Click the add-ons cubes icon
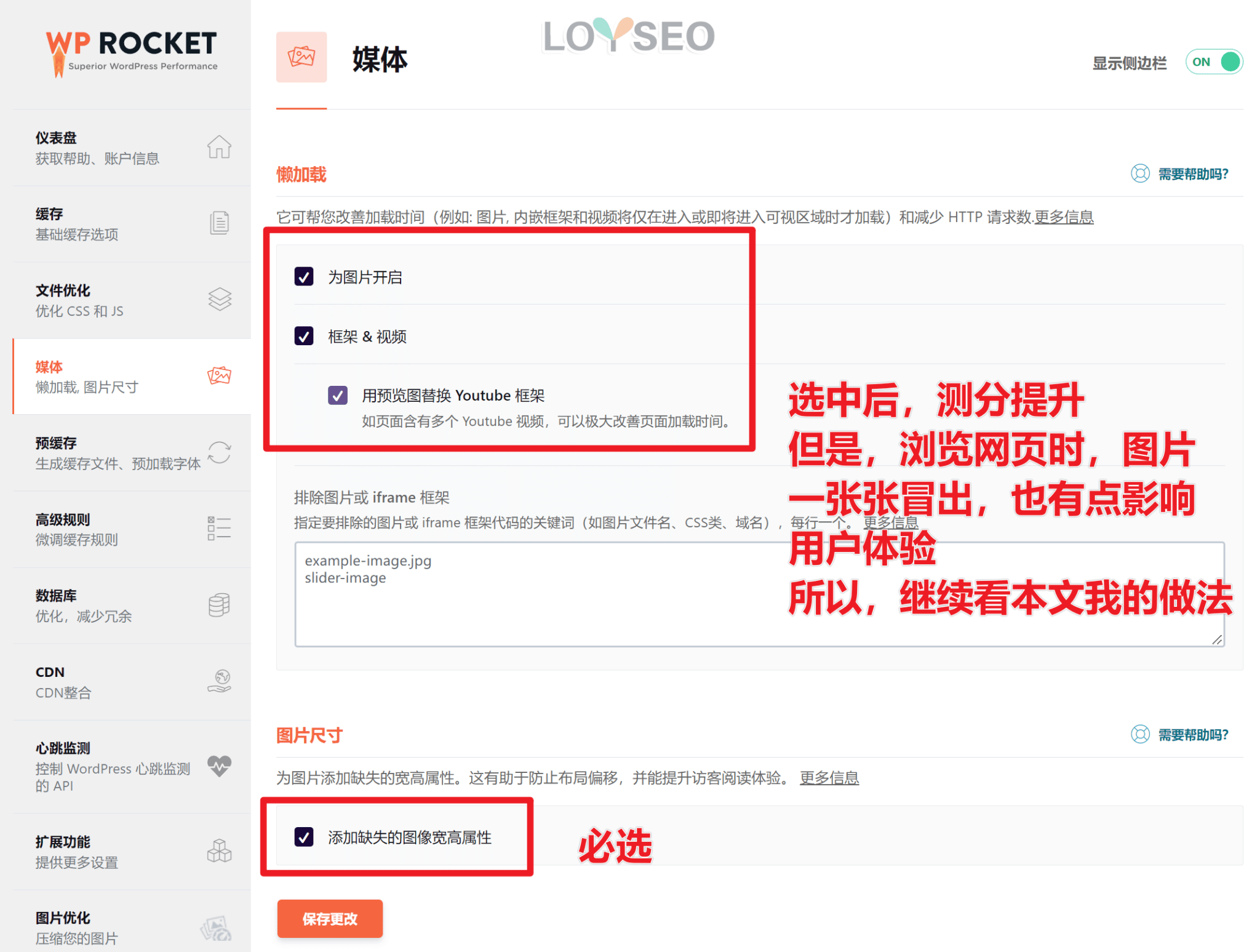Screen dimensions: 1260x952 pyautogui.click(x=219, y=851)
